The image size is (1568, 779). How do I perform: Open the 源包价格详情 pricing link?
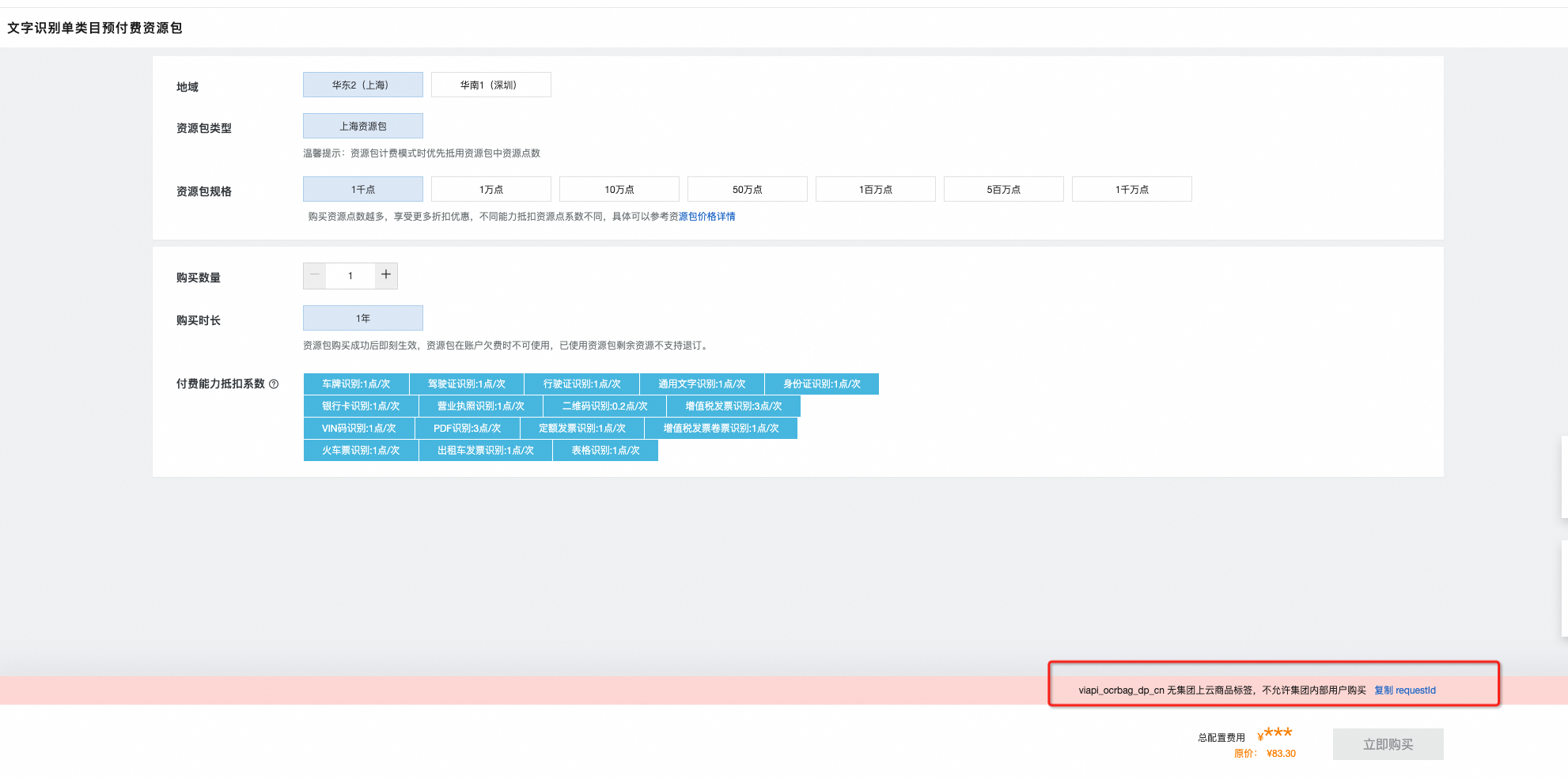[706, 216]
